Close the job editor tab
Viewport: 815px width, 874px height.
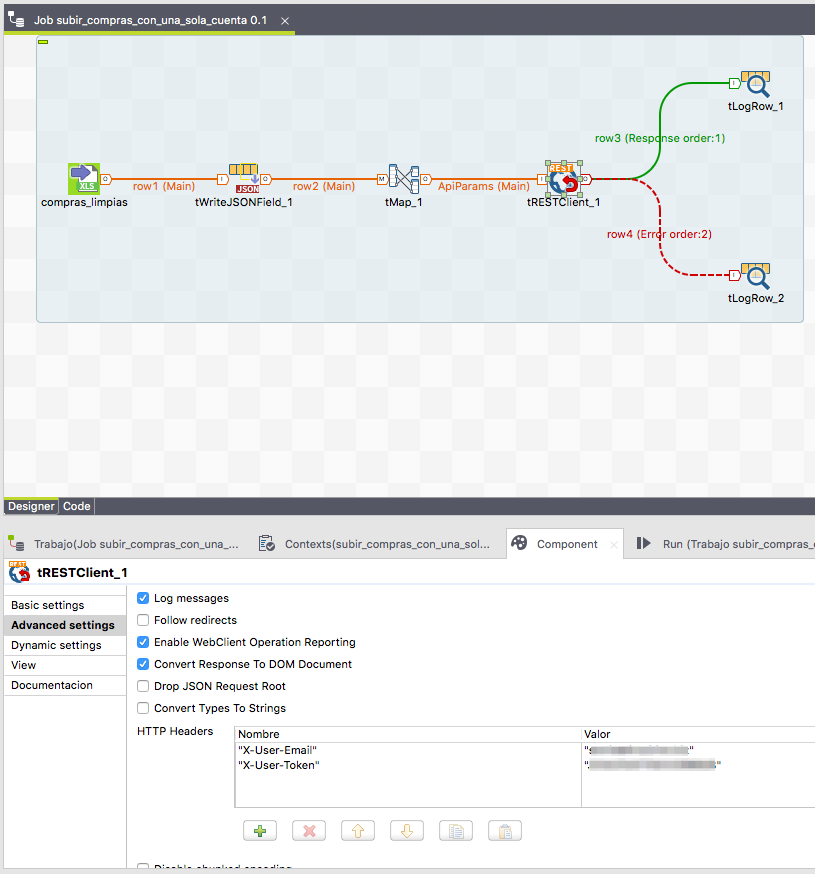(x=285, y=21)
